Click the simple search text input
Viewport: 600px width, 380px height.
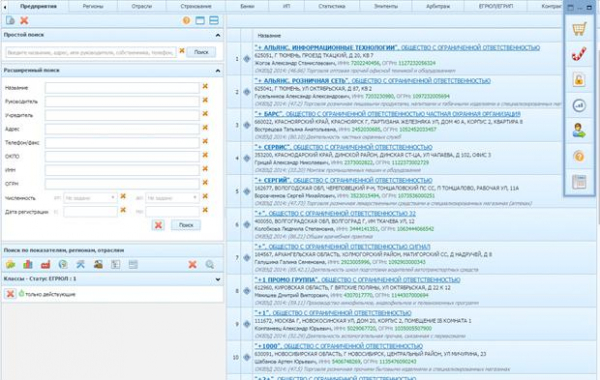(x=91, y=52)
